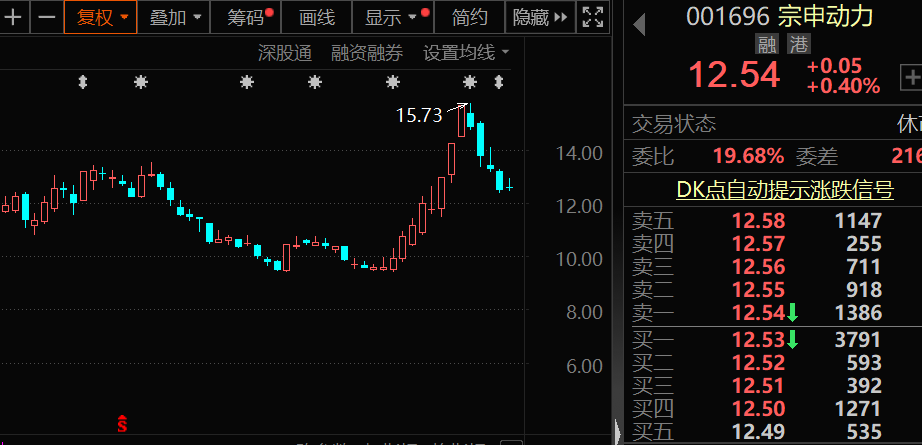This screenshot has height=445, width=922.
Task: Toggle 简约 simple display mode
Action: point(469,17)
